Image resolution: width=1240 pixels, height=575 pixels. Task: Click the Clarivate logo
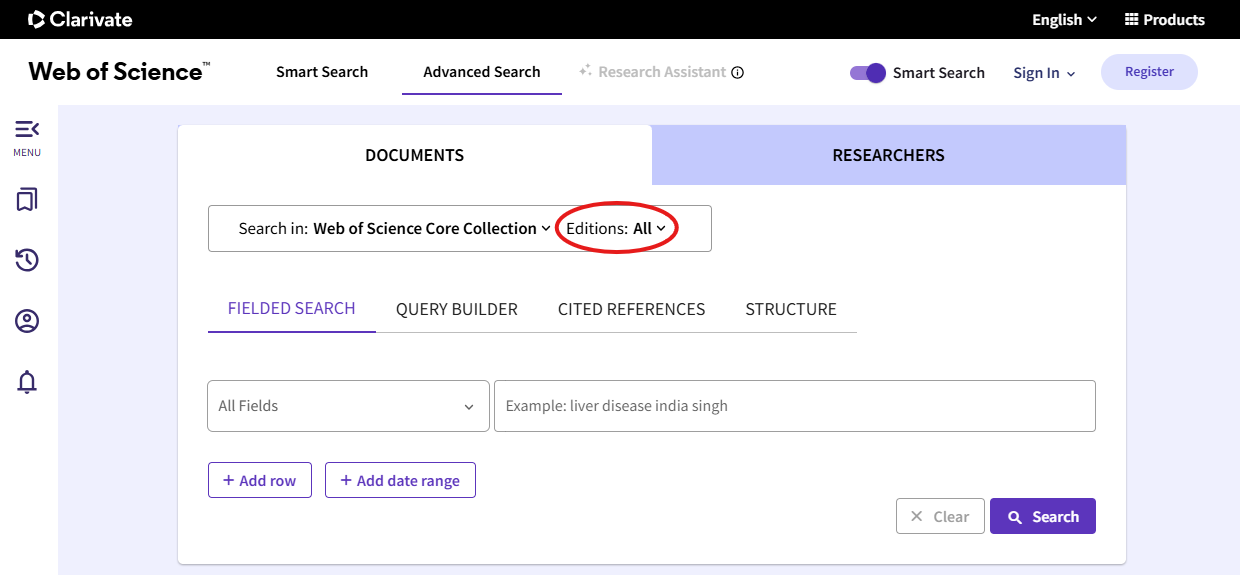[x=80, y=19]
